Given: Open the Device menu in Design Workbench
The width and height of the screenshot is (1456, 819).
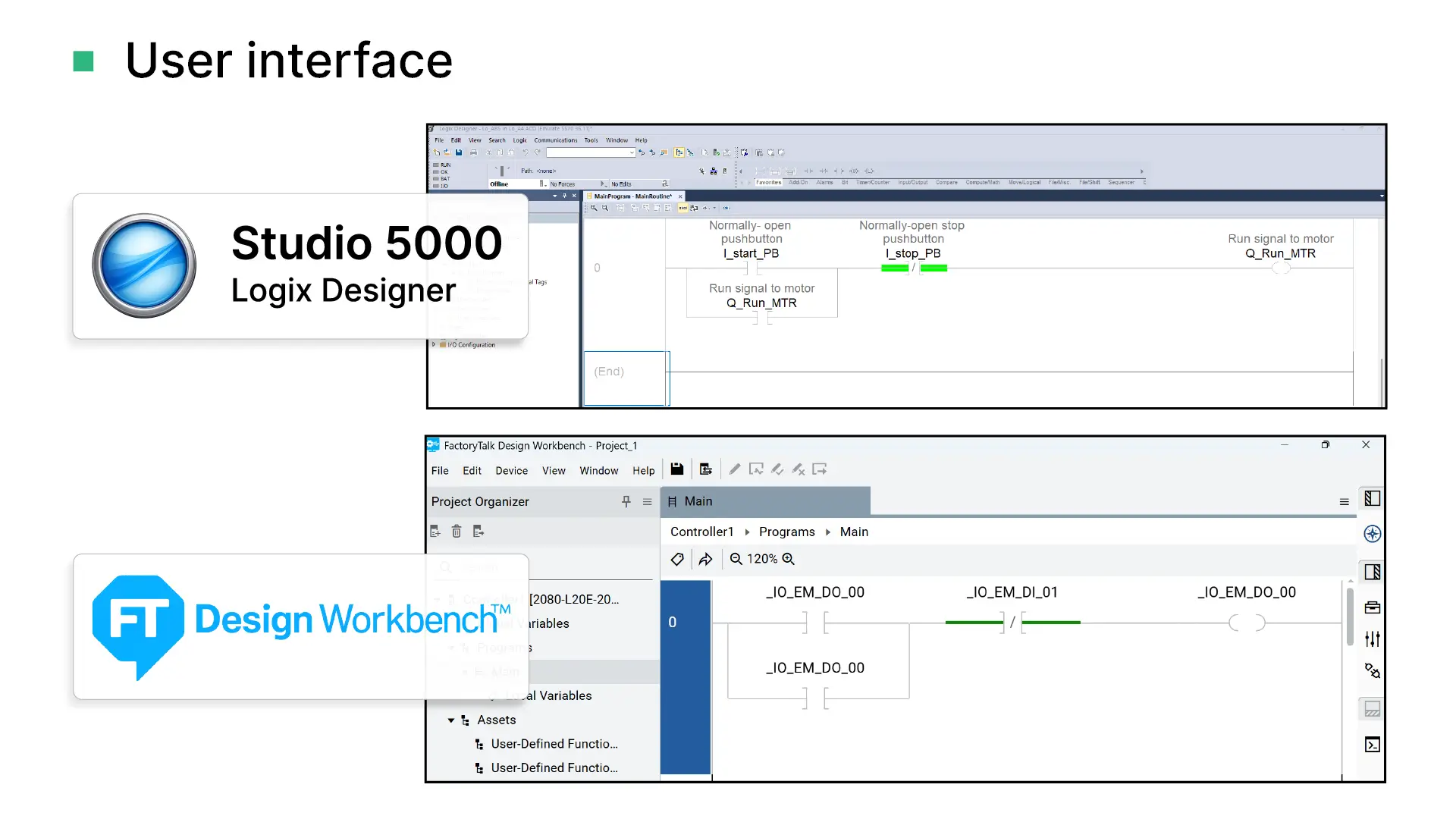Looking at the screenshot, I should pyautogui.click(x=512, y=471).
